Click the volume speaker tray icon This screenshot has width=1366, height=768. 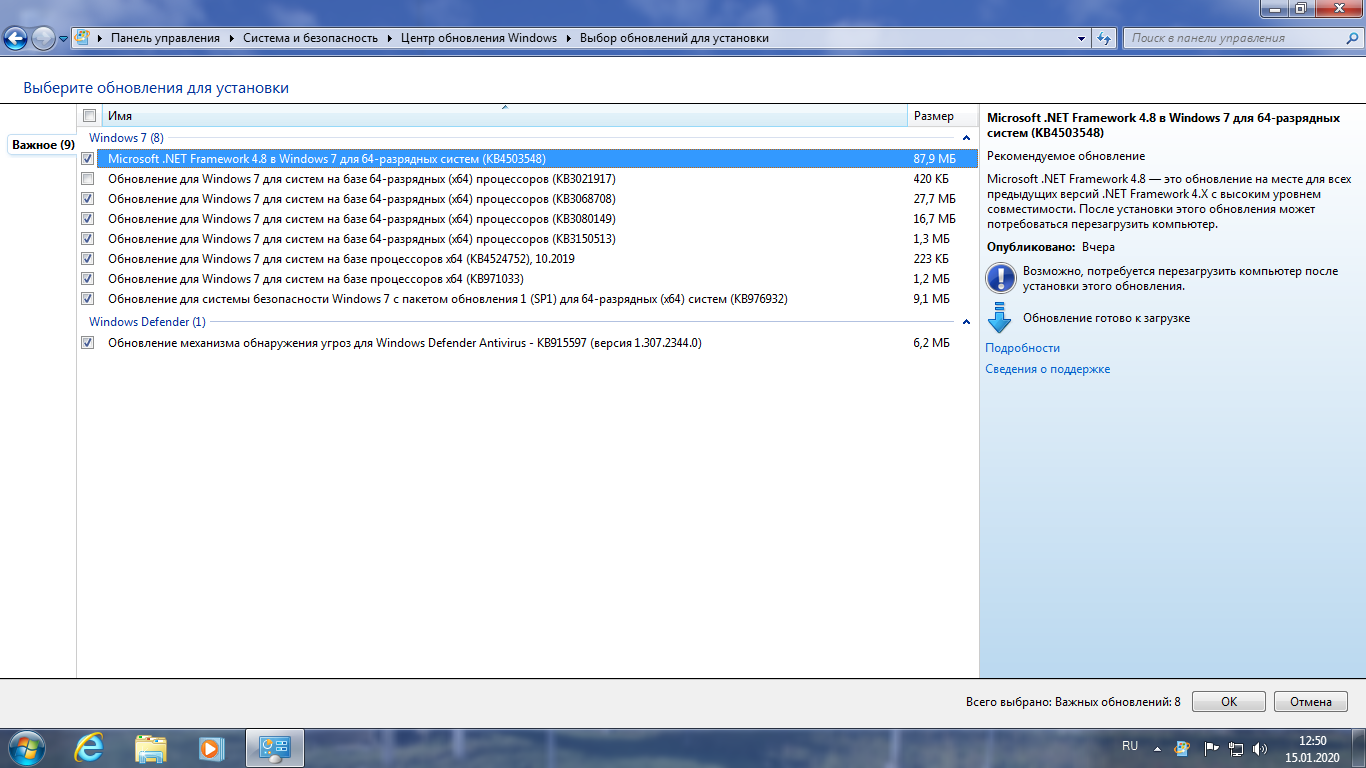(1260, 747)
